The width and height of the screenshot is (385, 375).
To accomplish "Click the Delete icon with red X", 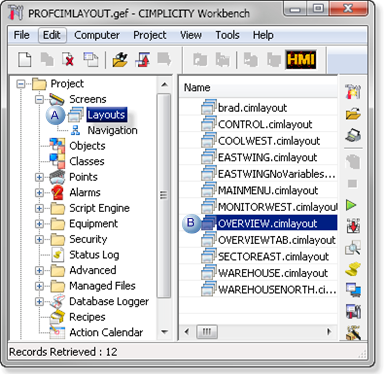I will pyautogui.click(x=68, y=60).
